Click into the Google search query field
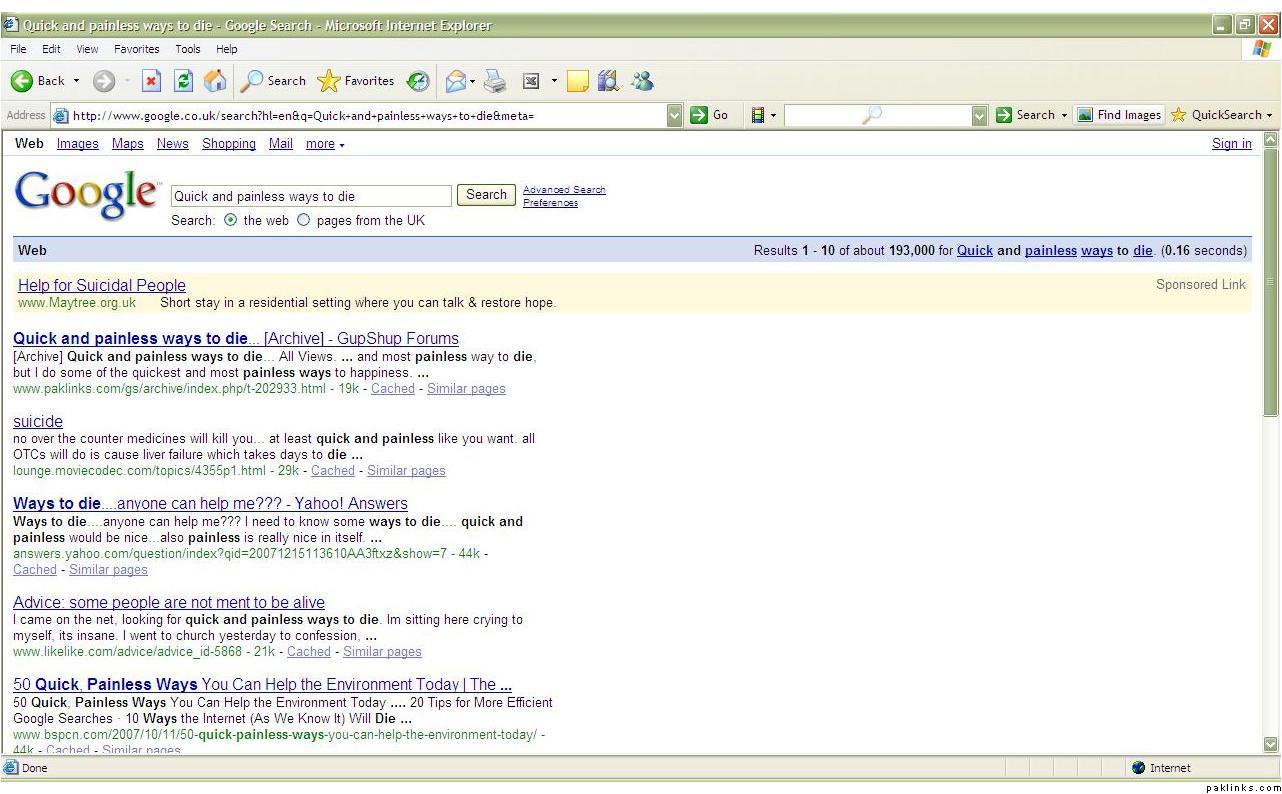1282x794 pixels. (x=311, y=196)
